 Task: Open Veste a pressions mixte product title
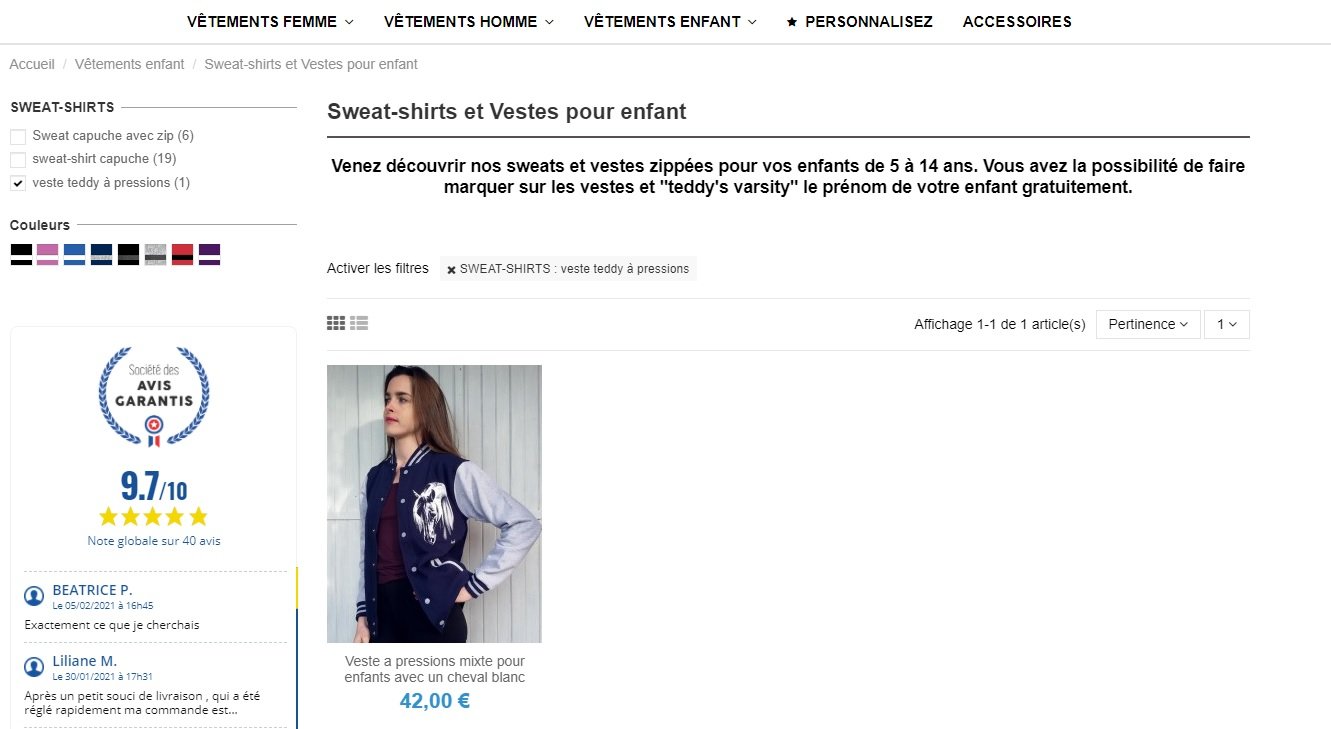435,669
